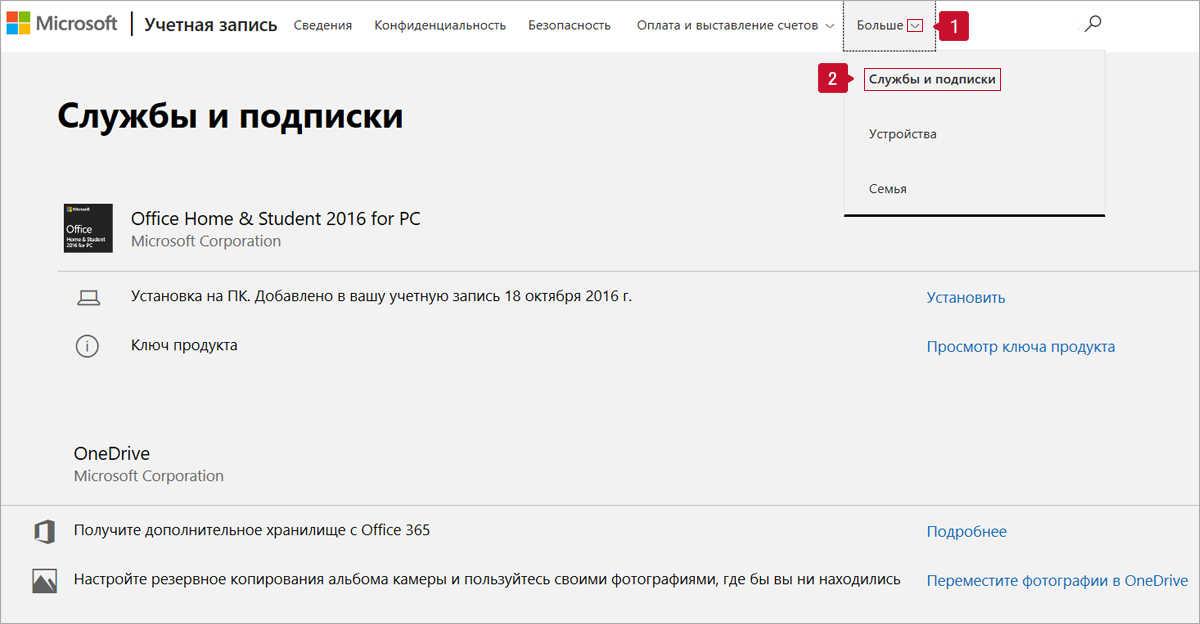Viewport: 1200px width, 624px height.
Task: Open Просмотр ключа продукта link
Action: point(1020,347)
